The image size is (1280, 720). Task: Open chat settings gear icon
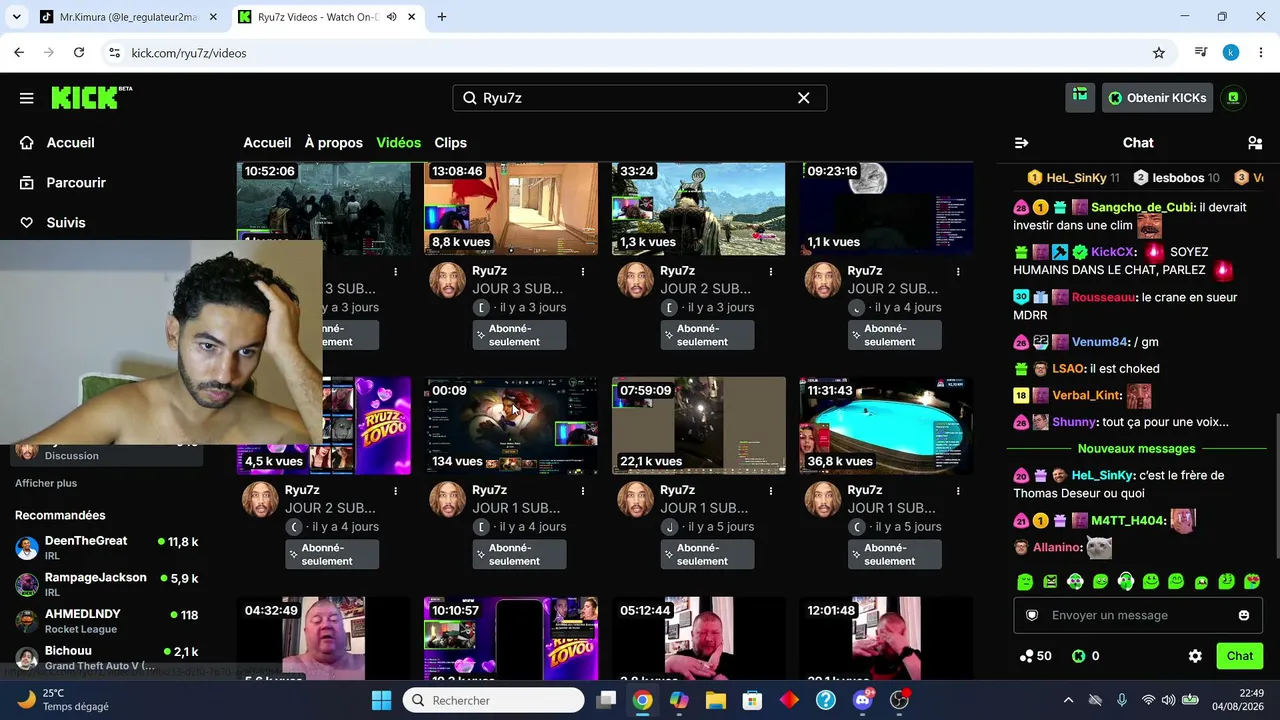(1195, 656)
